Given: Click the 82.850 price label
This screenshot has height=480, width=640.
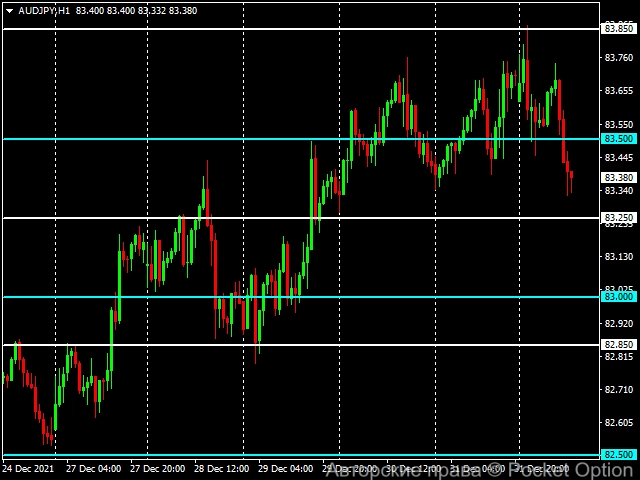Looking at the screenshot, I should coord(618,345).
